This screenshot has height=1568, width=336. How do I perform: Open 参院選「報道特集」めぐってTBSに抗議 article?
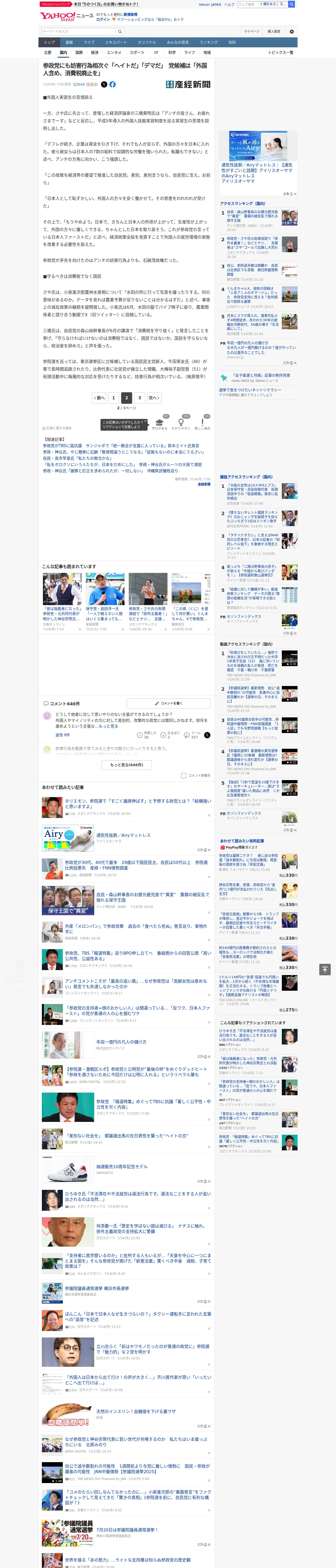(153, 1104)
